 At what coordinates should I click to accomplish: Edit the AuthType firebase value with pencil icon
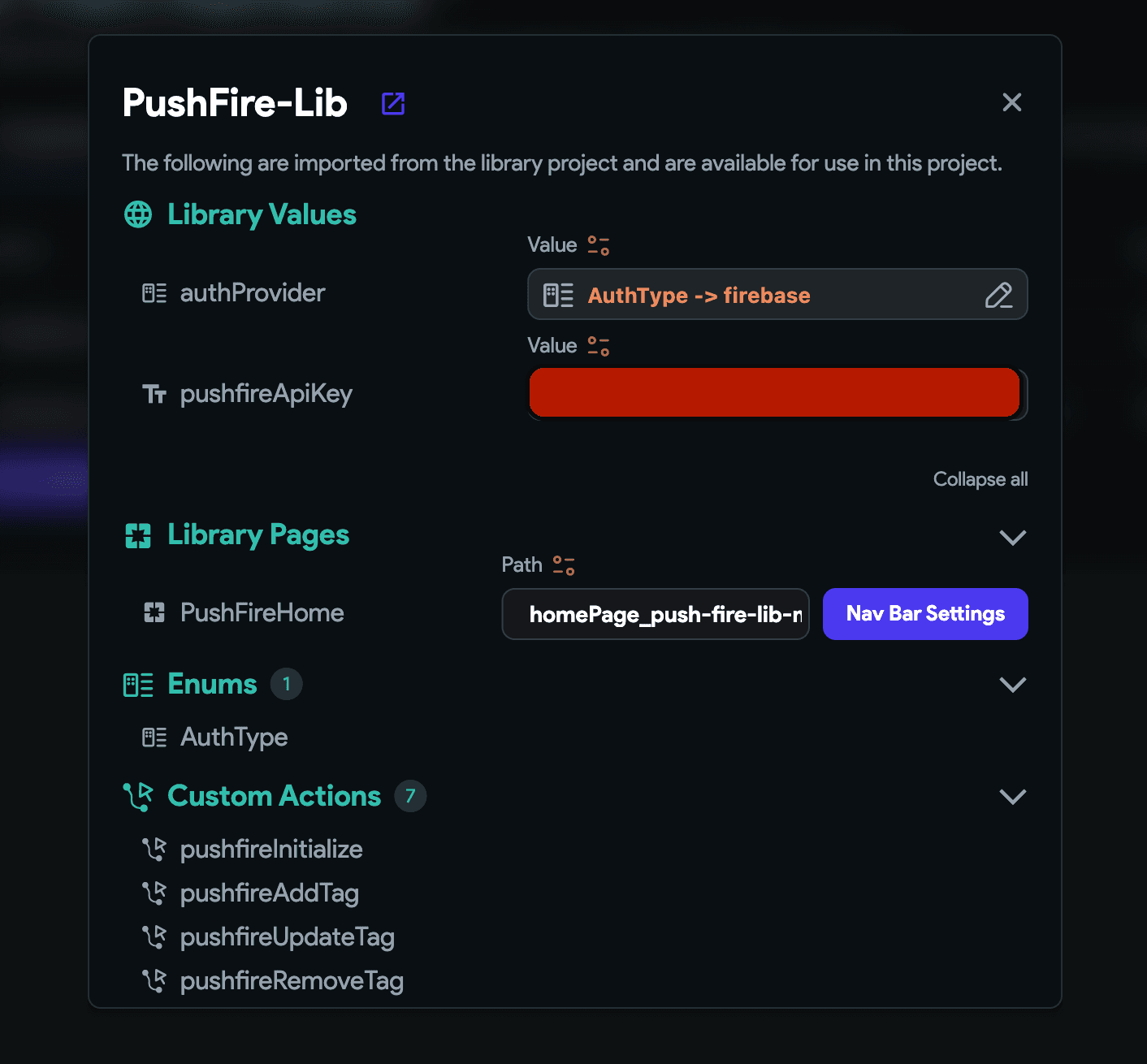[998, 295]
